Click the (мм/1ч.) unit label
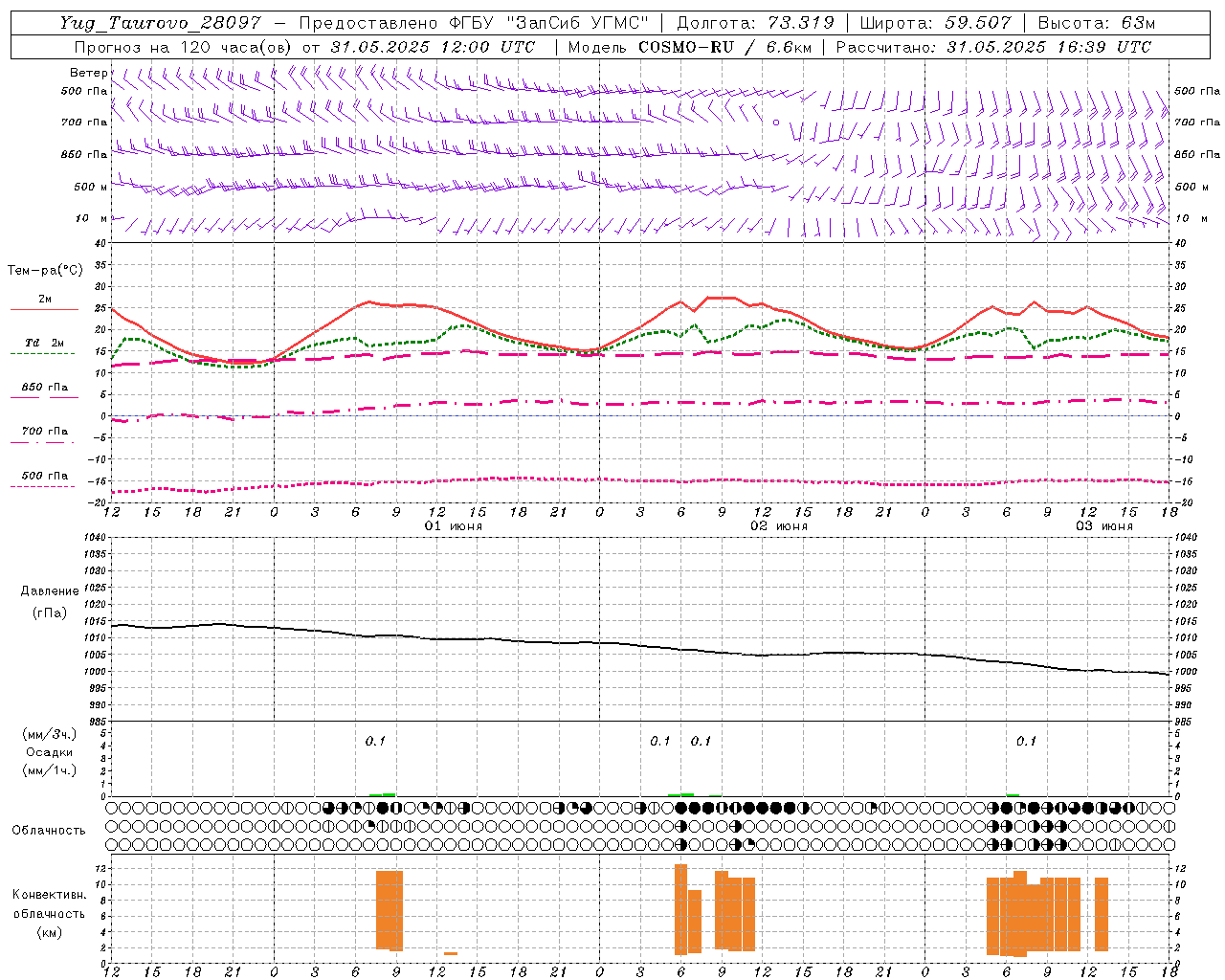1225x980 pixels. coord(50,770)
